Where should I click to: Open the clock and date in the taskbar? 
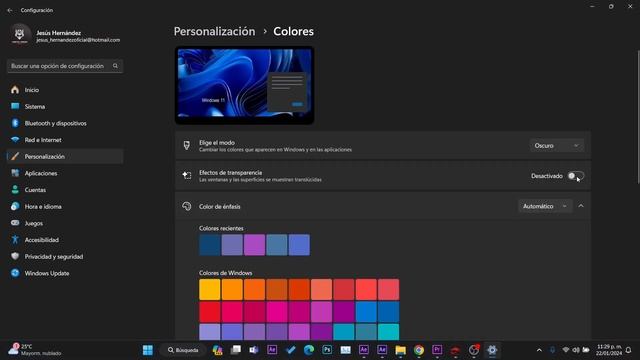608,350
